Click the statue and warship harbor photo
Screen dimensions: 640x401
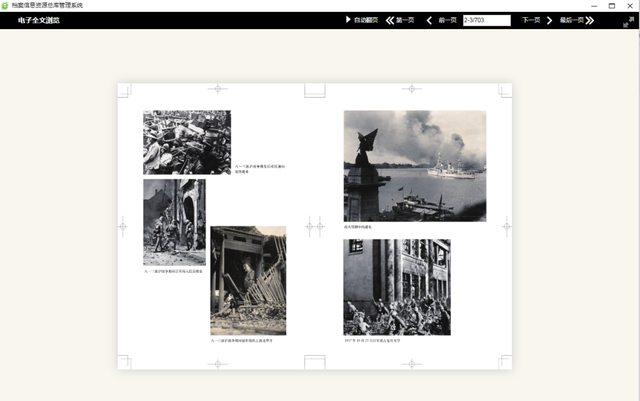pos(415,165)
